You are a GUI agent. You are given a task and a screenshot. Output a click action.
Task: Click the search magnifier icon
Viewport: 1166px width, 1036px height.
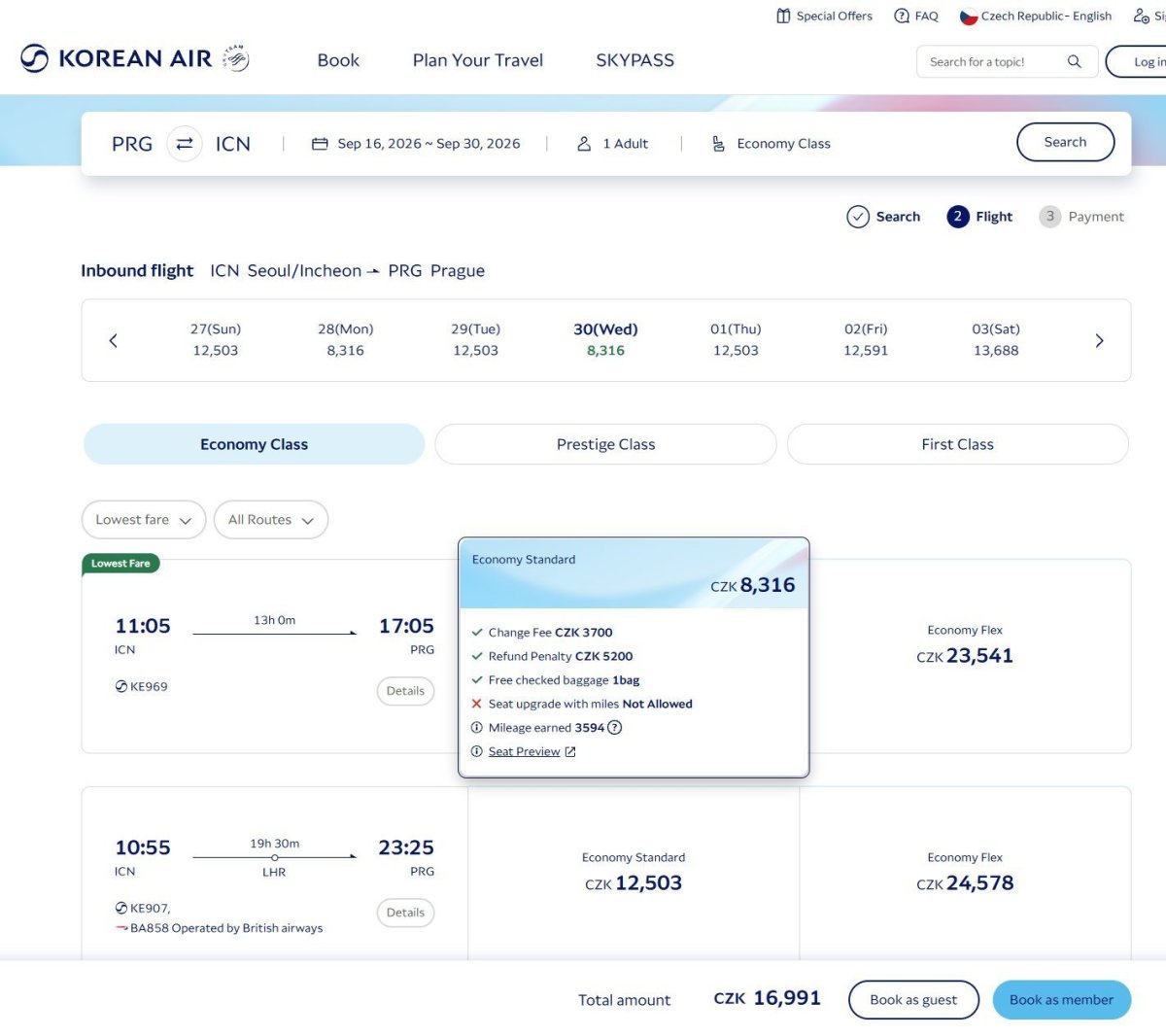click(1074, 62)
